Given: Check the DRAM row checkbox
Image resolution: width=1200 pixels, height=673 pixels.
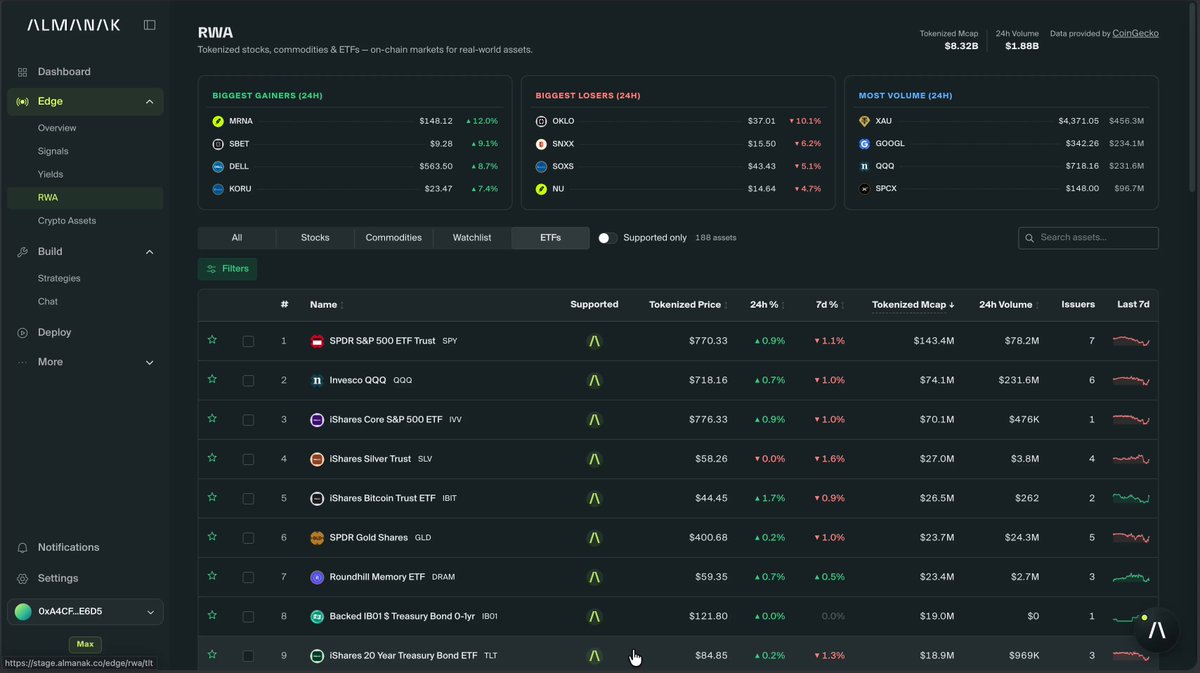Looking at the screenshot, I should coord(248,577).
